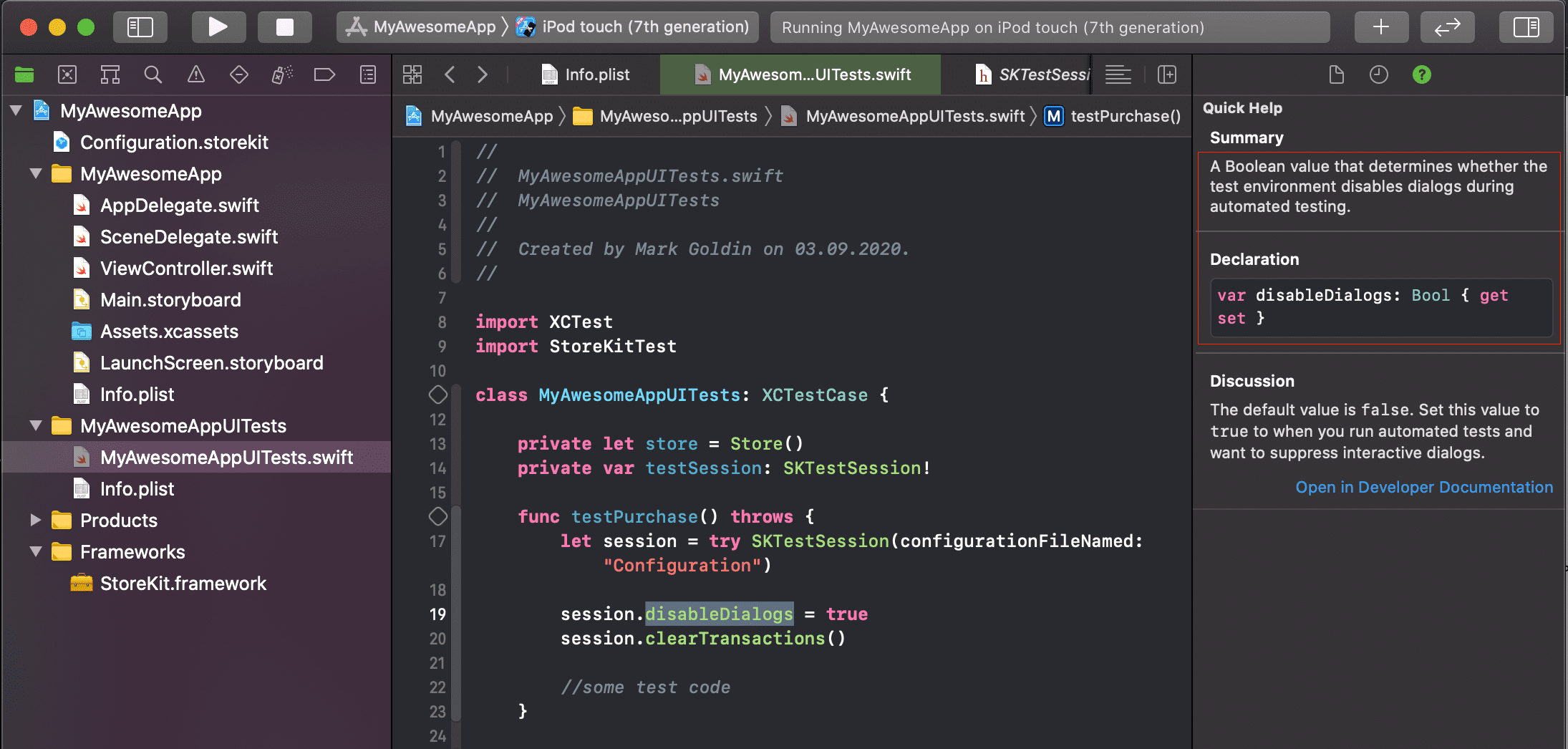Show the History inspector clock icon
Viewport: 1568px width, 749px height.
(x=1379, y=74)
